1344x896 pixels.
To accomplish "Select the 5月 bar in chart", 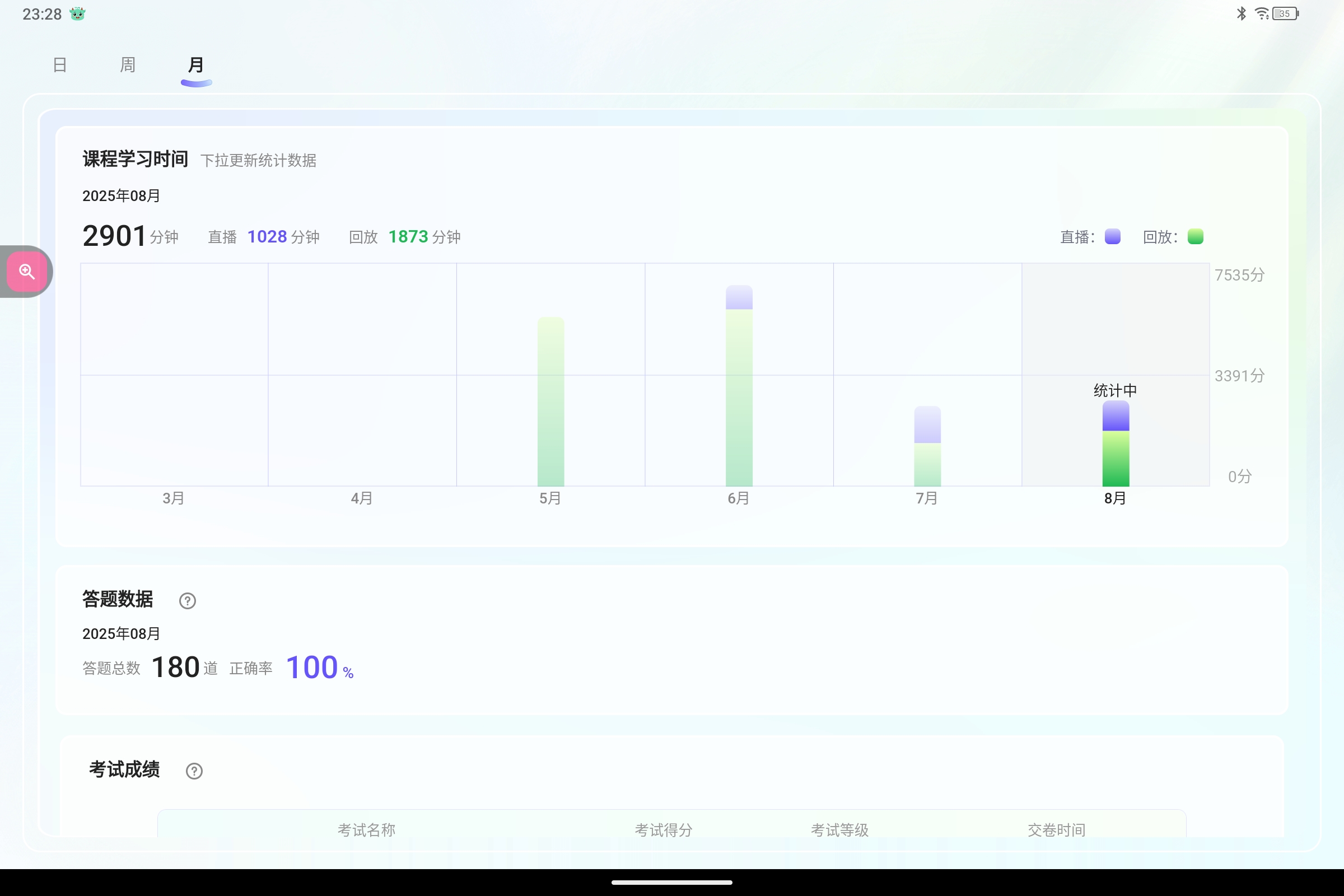I will coord(550,402).
